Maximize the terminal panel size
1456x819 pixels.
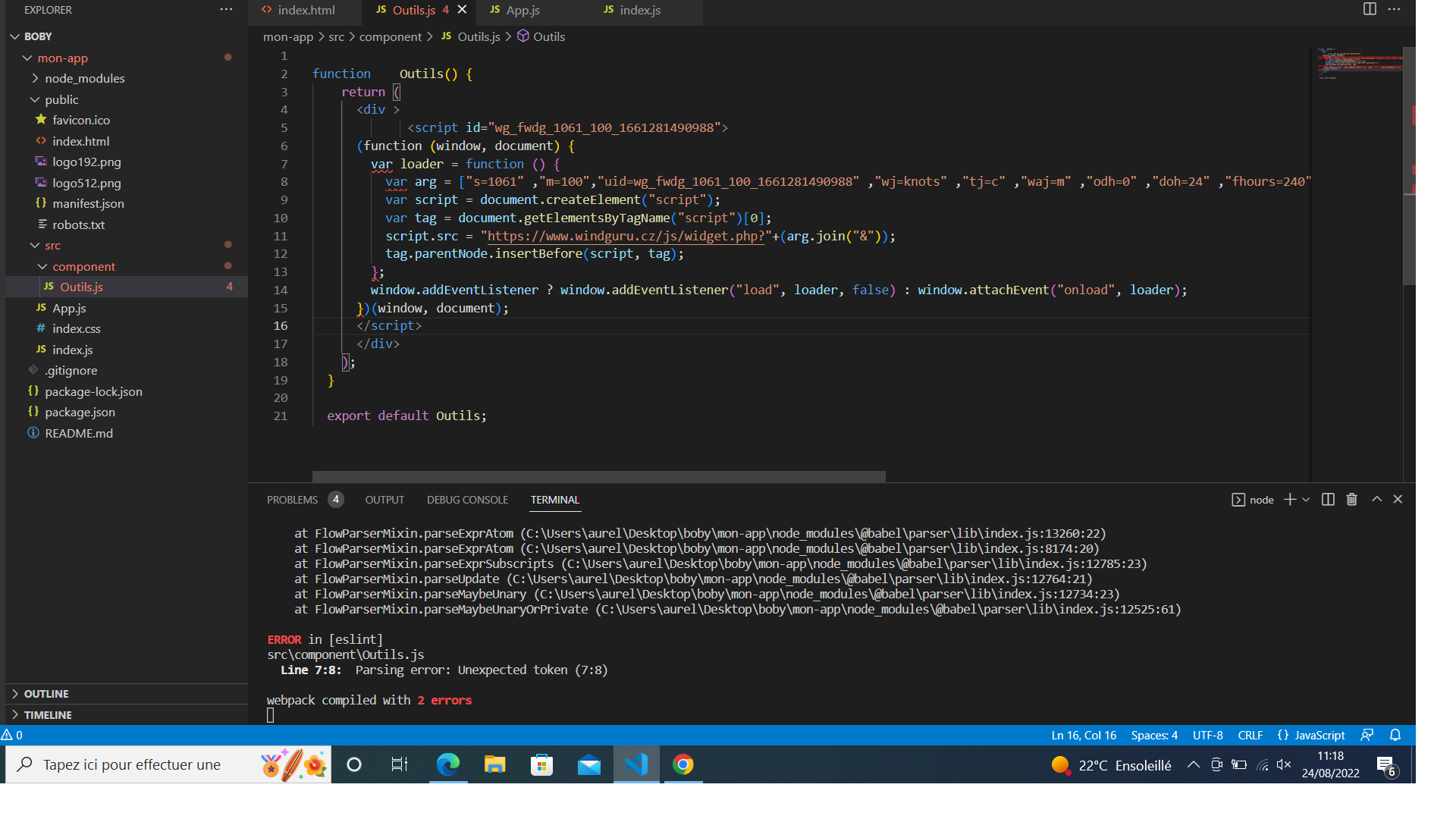[1376, 499]
